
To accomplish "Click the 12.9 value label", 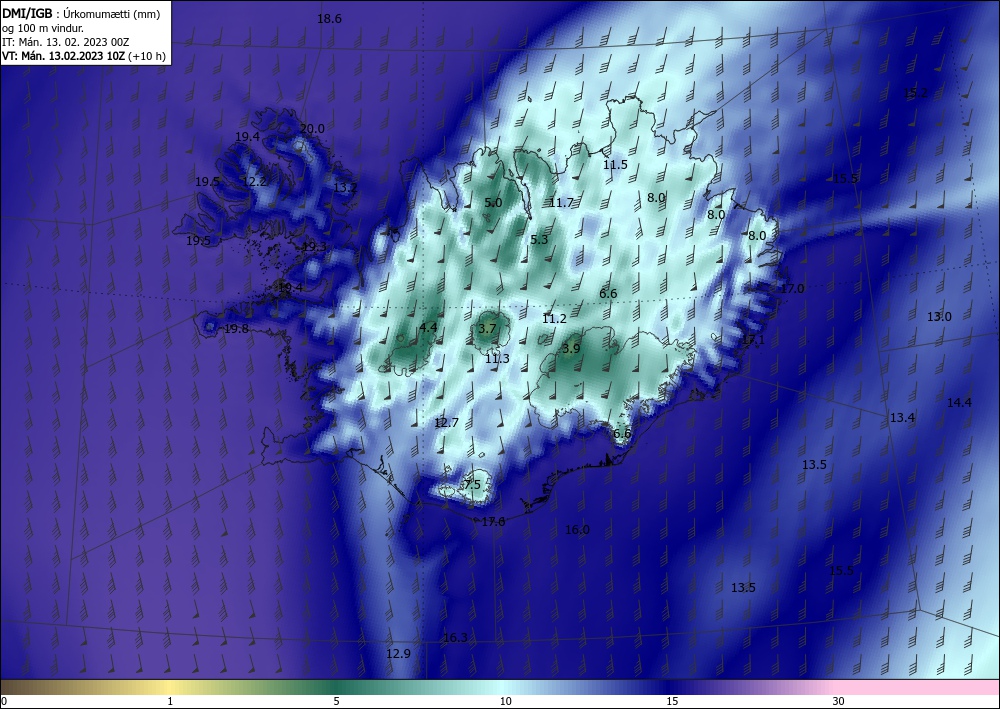I will point(399,654).
